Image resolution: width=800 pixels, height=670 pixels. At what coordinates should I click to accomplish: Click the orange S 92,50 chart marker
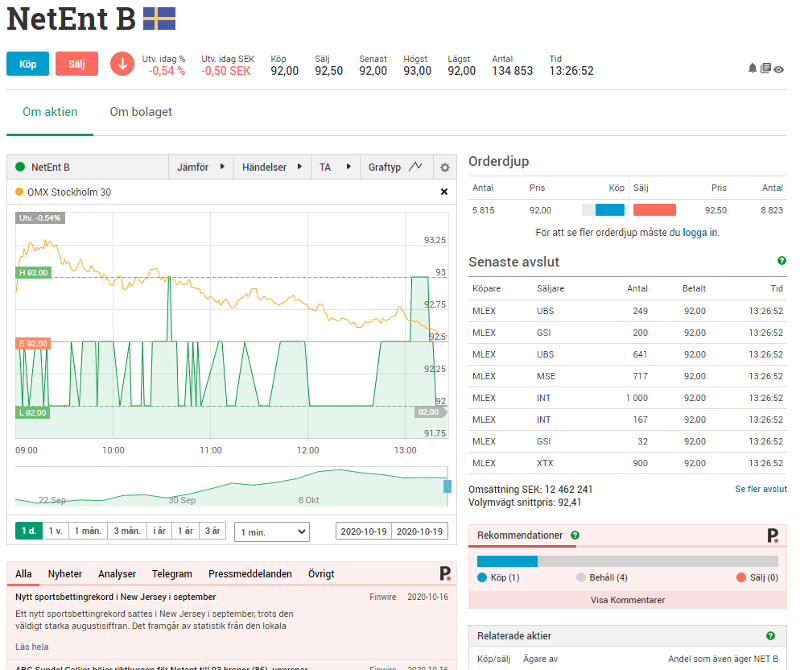click(x=33, y=343)
